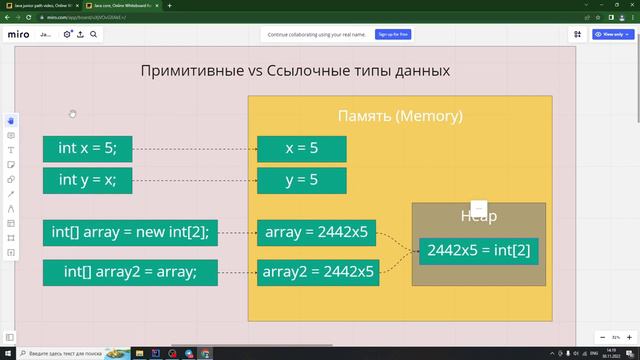This screenshot has width=640, height=360.
Task: Click the 'array2 = 2442x5' memory block
Action: click(x=318, y=272)
